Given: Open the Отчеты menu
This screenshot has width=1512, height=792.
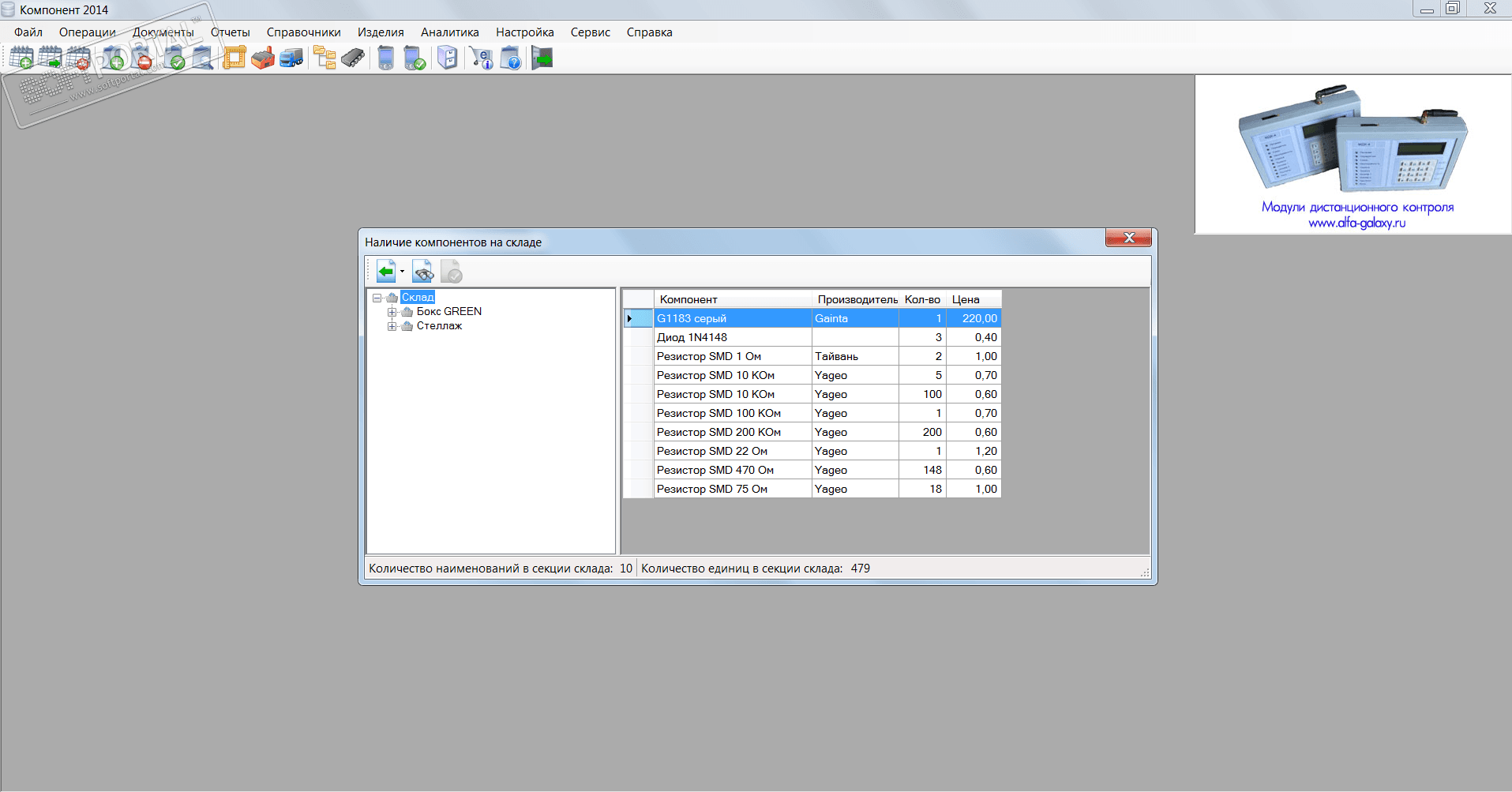Looking at the screenshot, I should 231,32.
